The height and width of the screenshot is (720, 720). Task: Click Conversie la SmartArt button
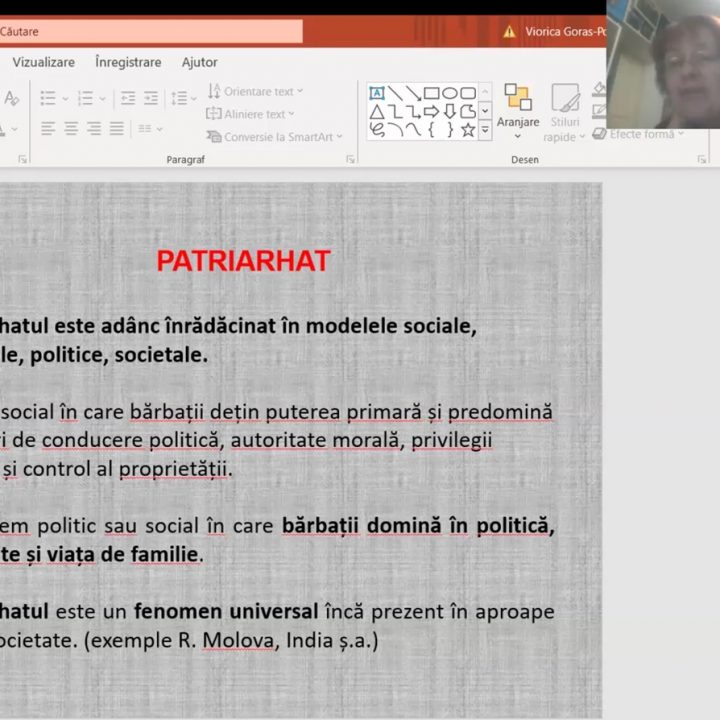[274, 137]
